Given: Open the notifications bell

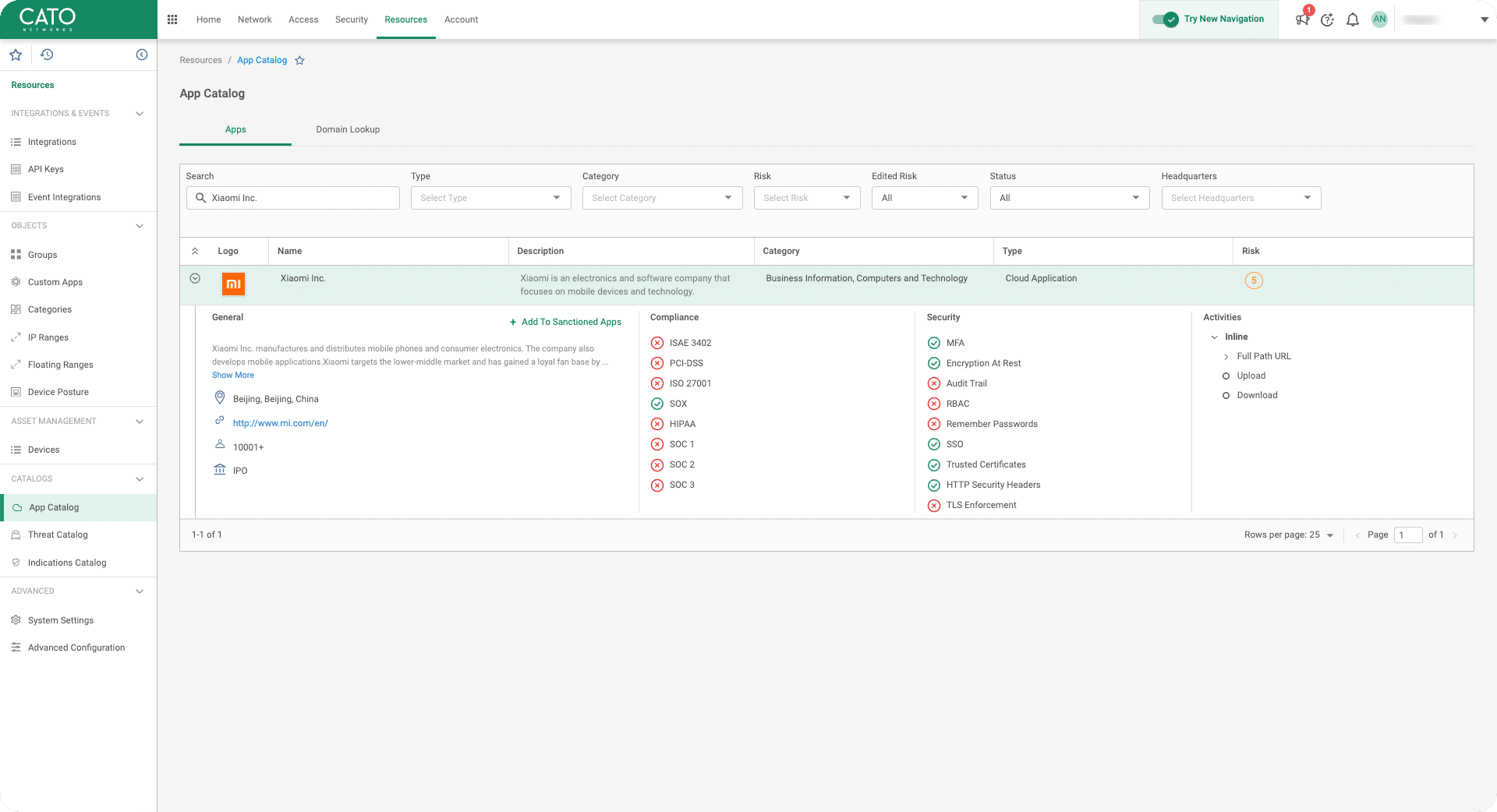Looking at the screenshot, I should (1353, 19).
